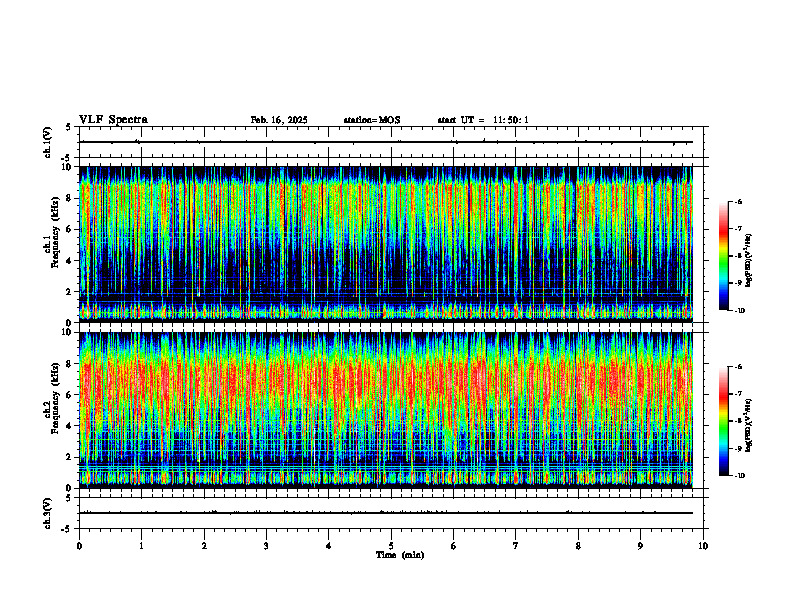Click time axis tick label "3"
Screen dimensions: 792x612
click(266, 546)
